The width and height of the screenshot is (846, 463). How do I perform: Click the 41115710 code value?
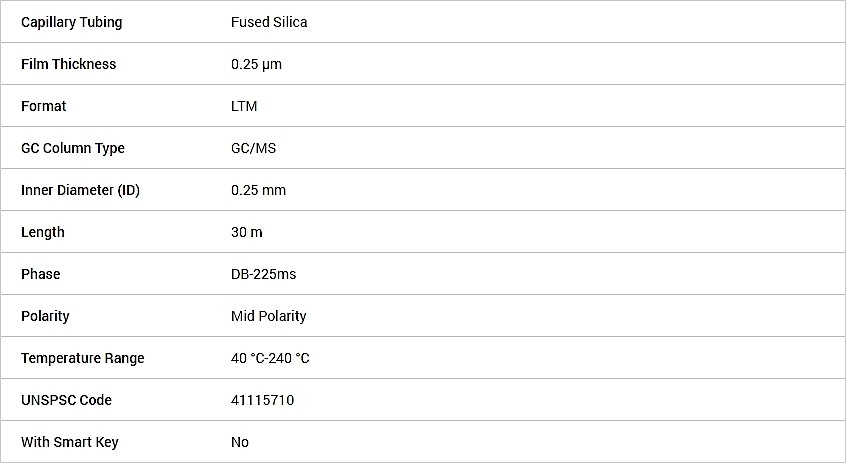coord(262,400)
